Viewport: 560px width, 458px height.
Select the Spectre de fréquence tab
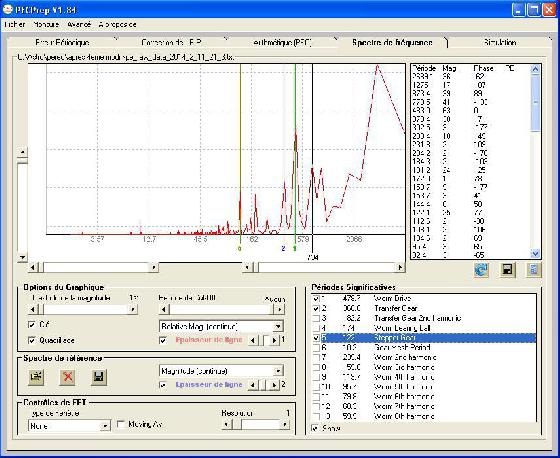[392, 43]
